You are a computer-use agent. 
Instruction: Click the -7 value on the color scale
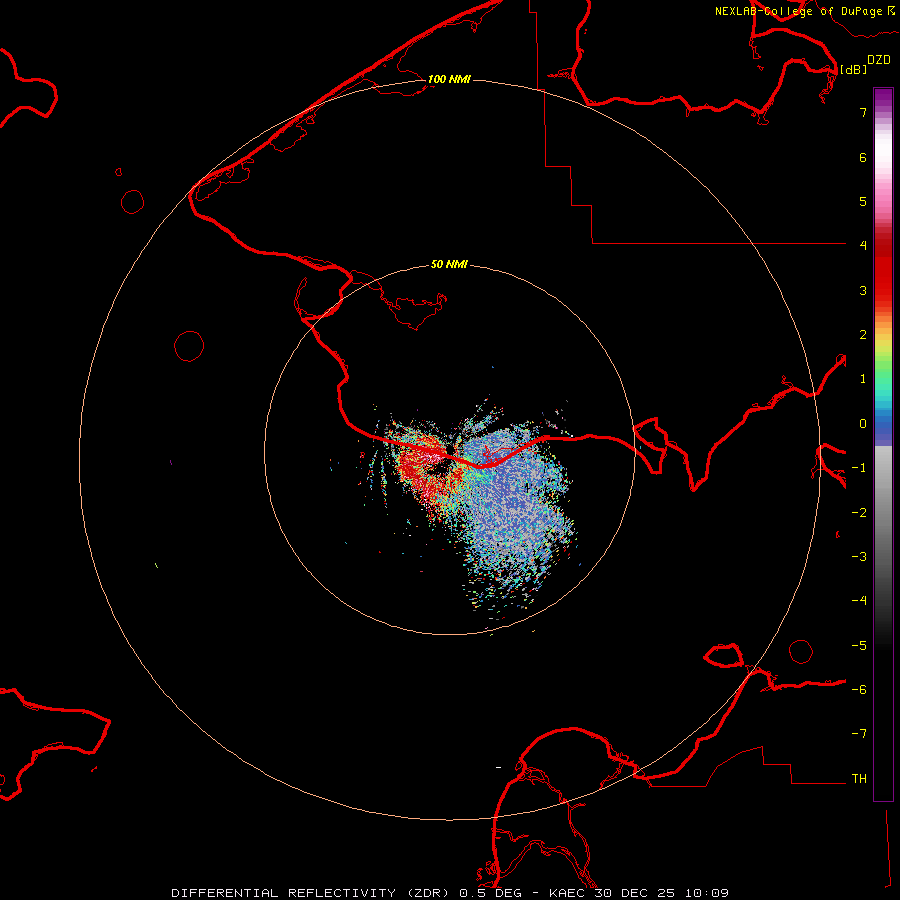point(859,734)
